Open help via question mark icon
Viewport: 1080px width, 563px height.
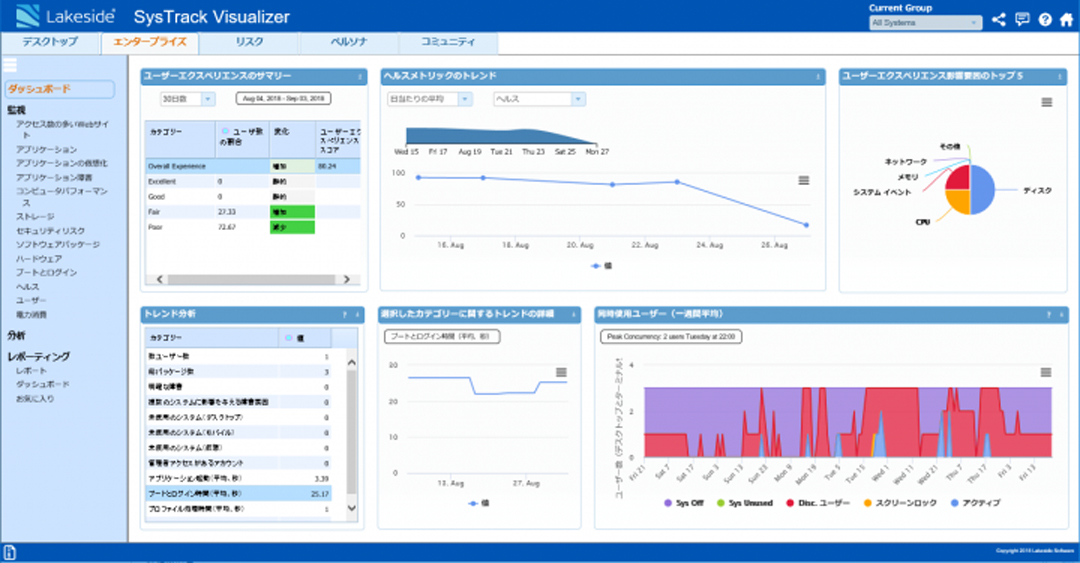point(1045,20)
